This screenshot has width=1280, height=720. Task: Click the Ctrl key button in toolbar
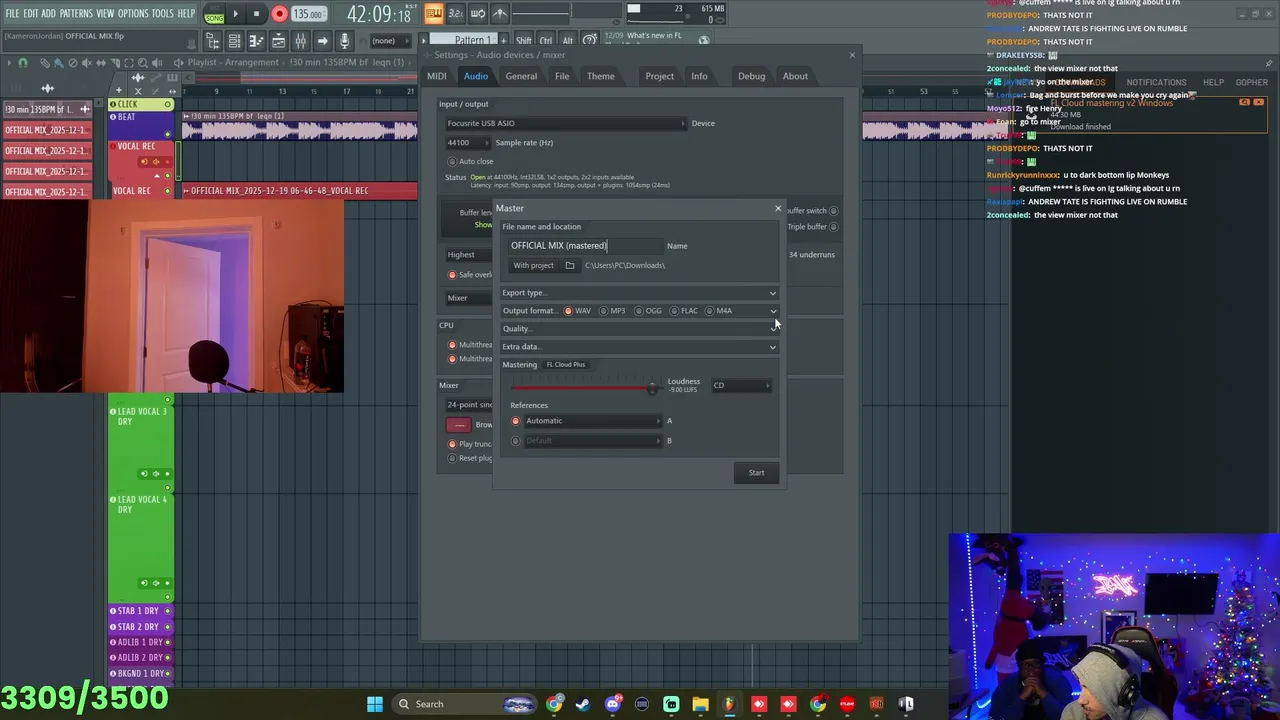546,41
